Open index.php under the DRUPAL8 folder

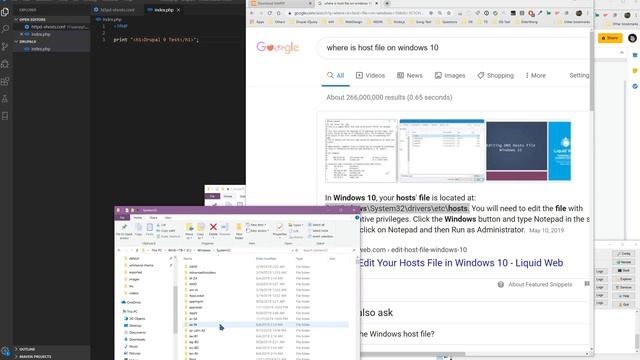click(52, 49)
